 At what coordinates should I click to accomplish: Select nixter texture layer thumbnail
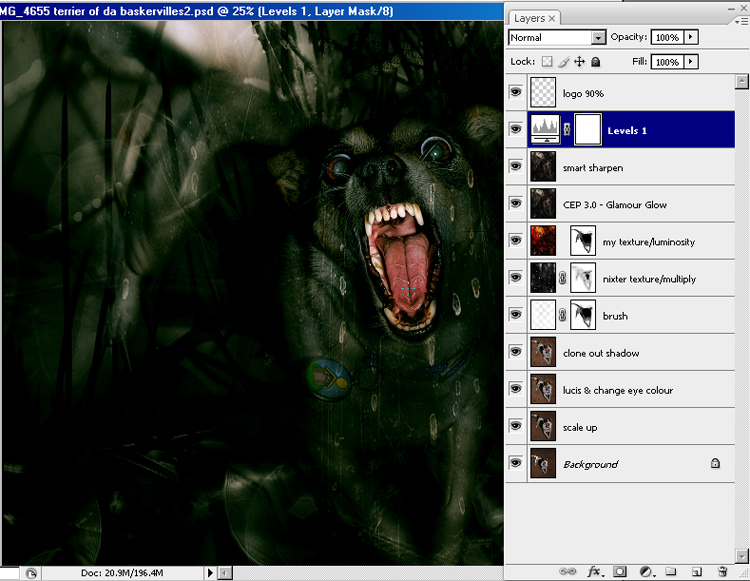(x=543, y=278)
